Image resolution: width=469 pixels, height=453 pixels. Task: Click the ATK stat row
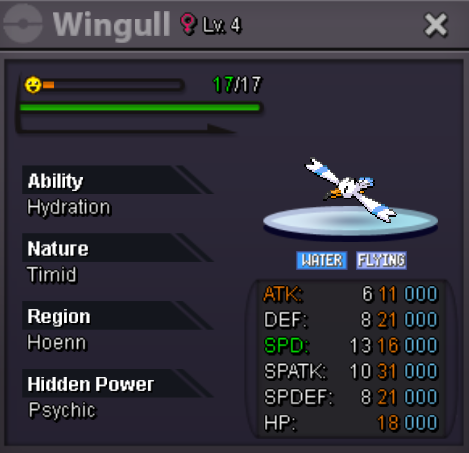pos(350,294)
